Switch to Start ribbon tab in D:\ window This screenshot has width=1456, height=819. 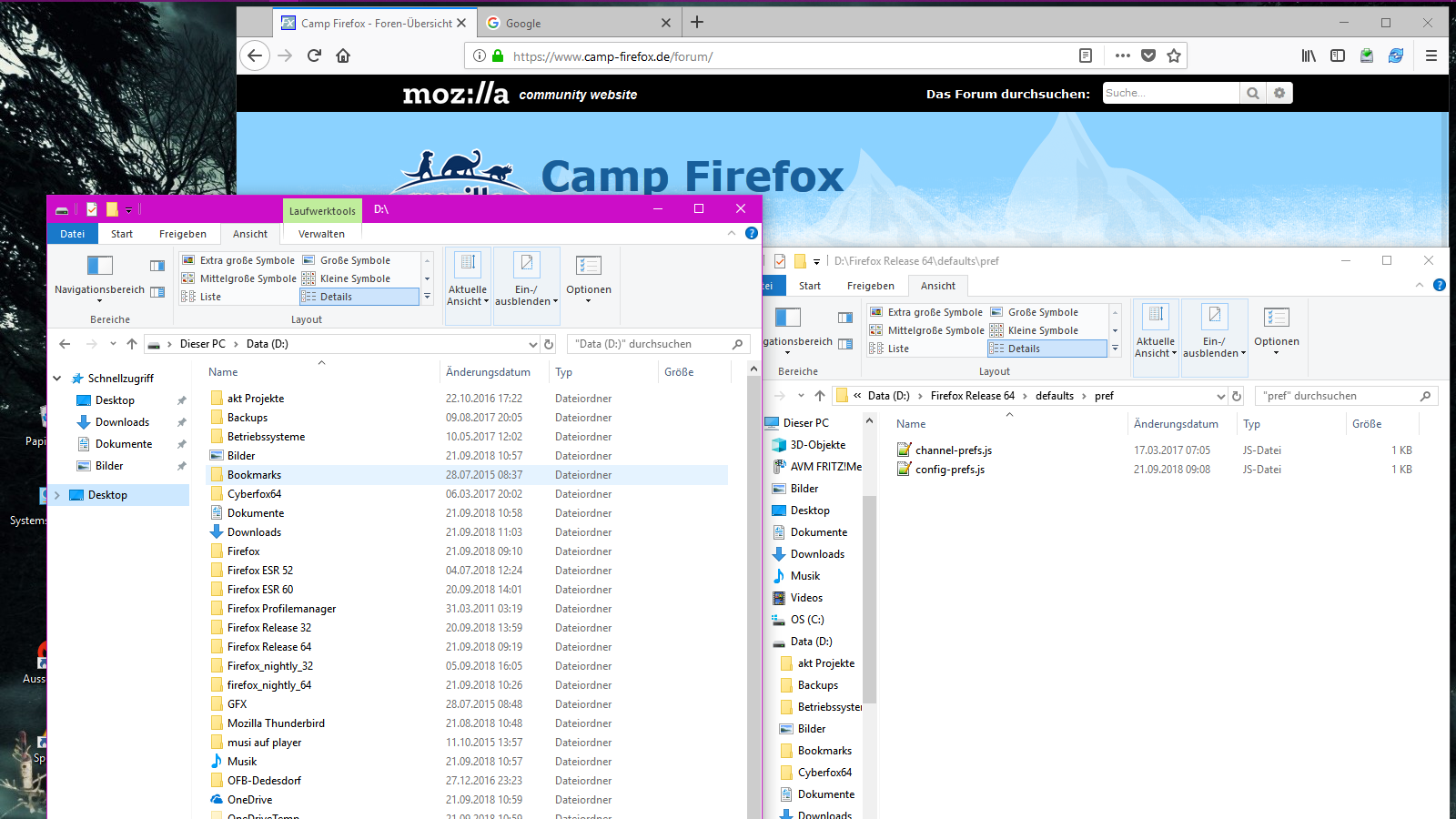tap(122, 234)
